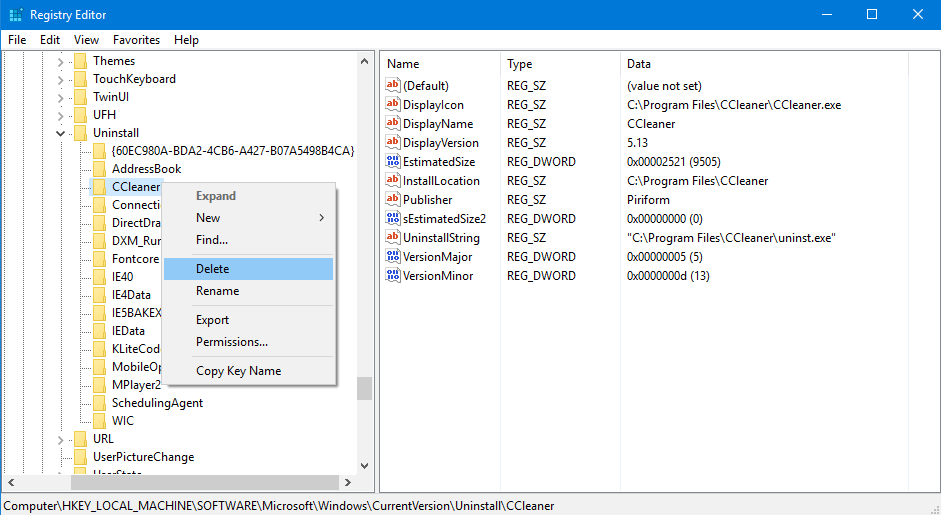Click the UserPictureChange folder icon
This screenshot has width=941, height=515.
[80, 457]
